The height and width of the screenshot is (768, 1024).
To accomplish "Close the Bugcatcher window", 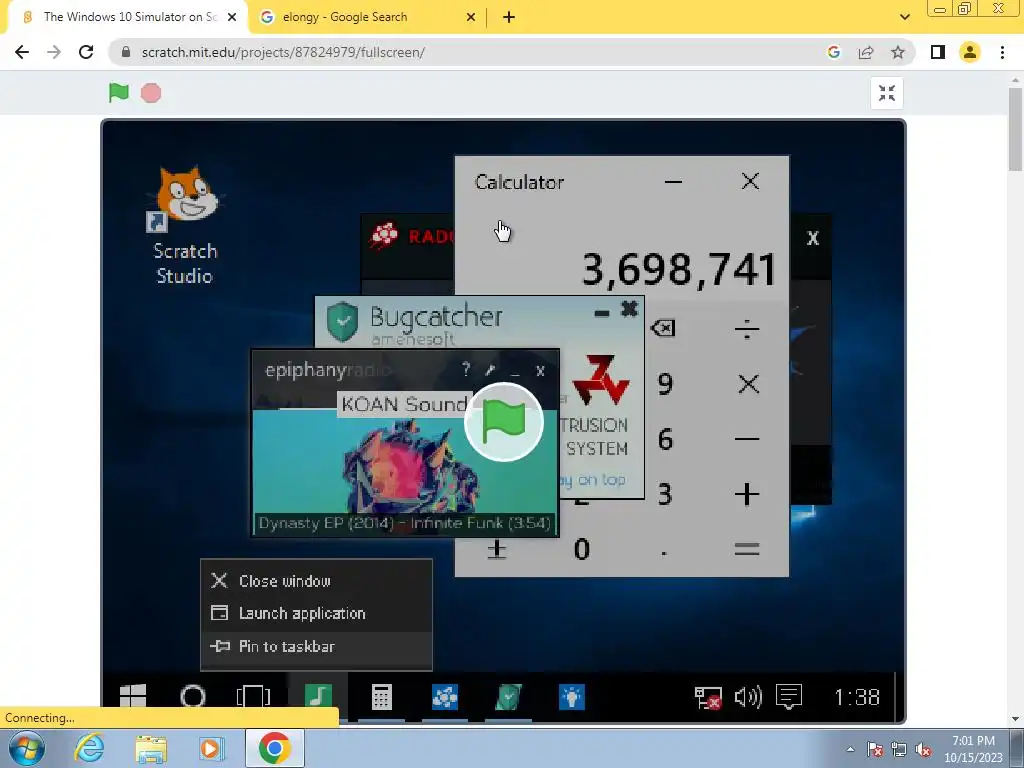I will (630, 308).
